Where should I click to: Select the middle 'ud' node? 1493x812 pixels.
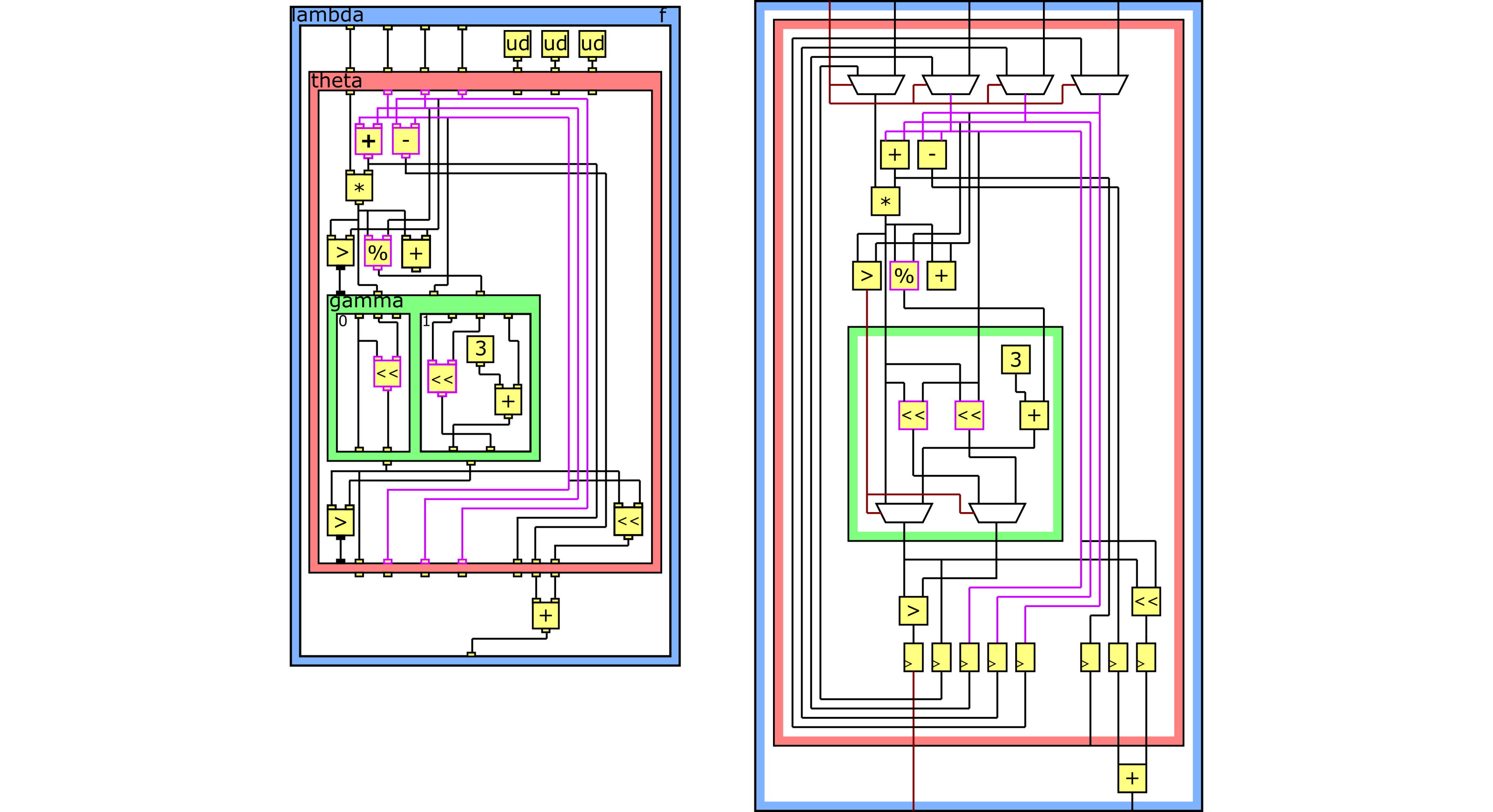coord(555,44)
